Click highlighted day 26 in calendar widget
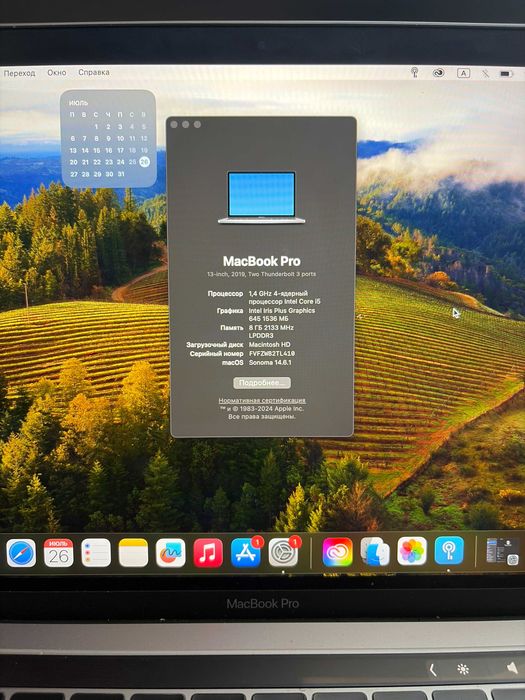The height and width of the screenshot is (700, 525). coord(144,162)
